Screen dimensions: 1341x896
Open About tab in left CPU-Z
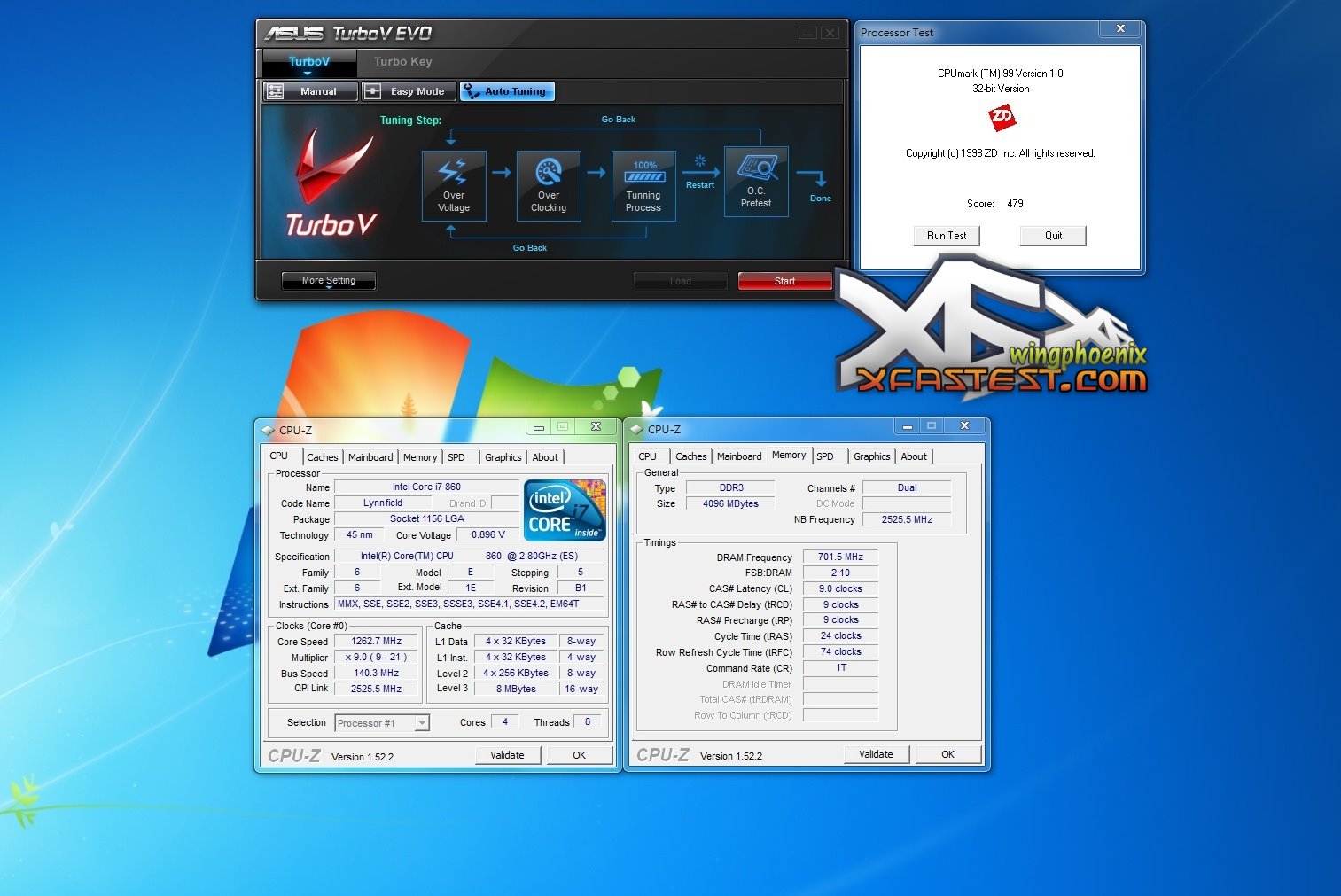(x=546, y=458)
